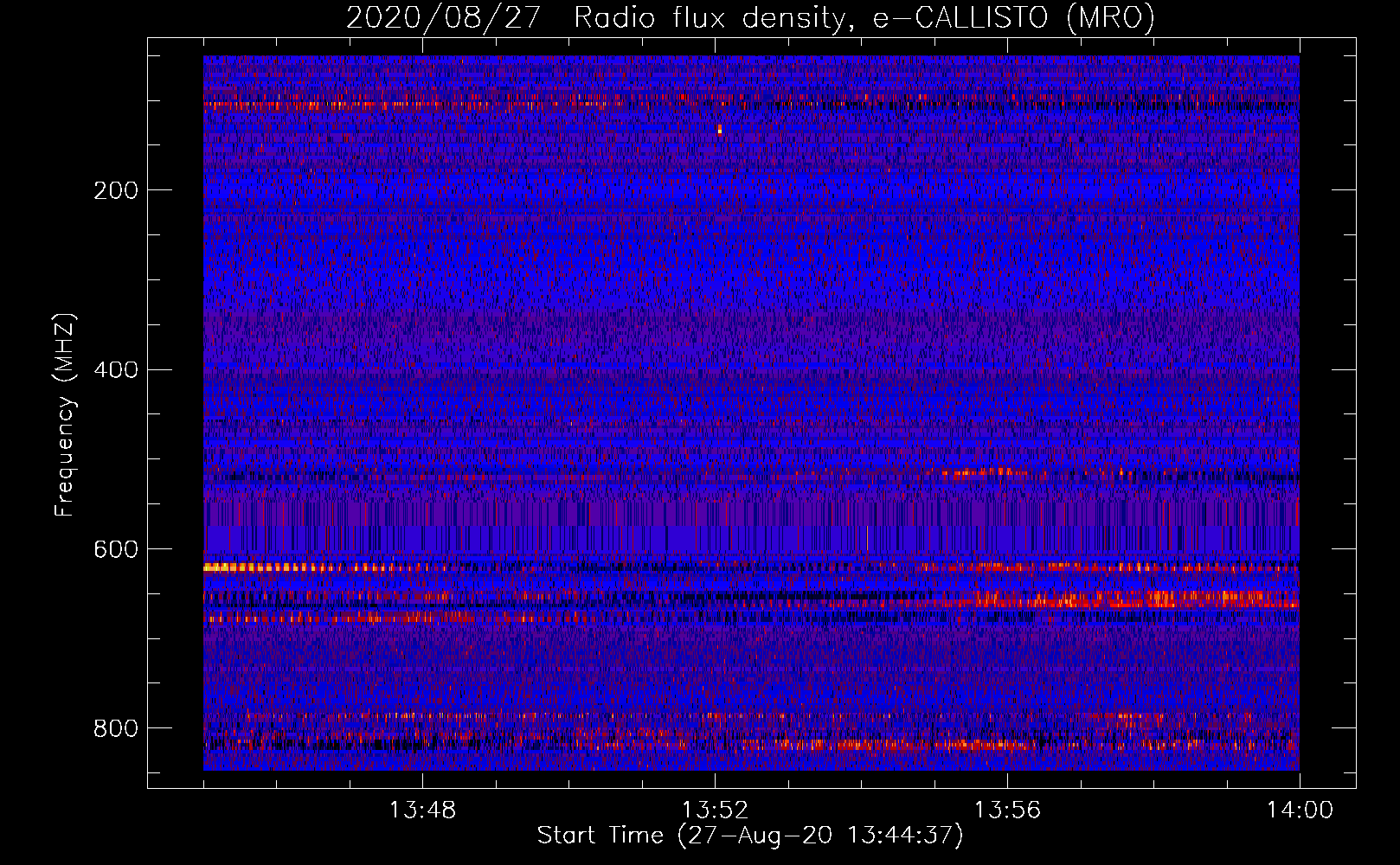Click the 800 frequency tick label
The image size is (1400, 865).
click(x=116, y=729)
